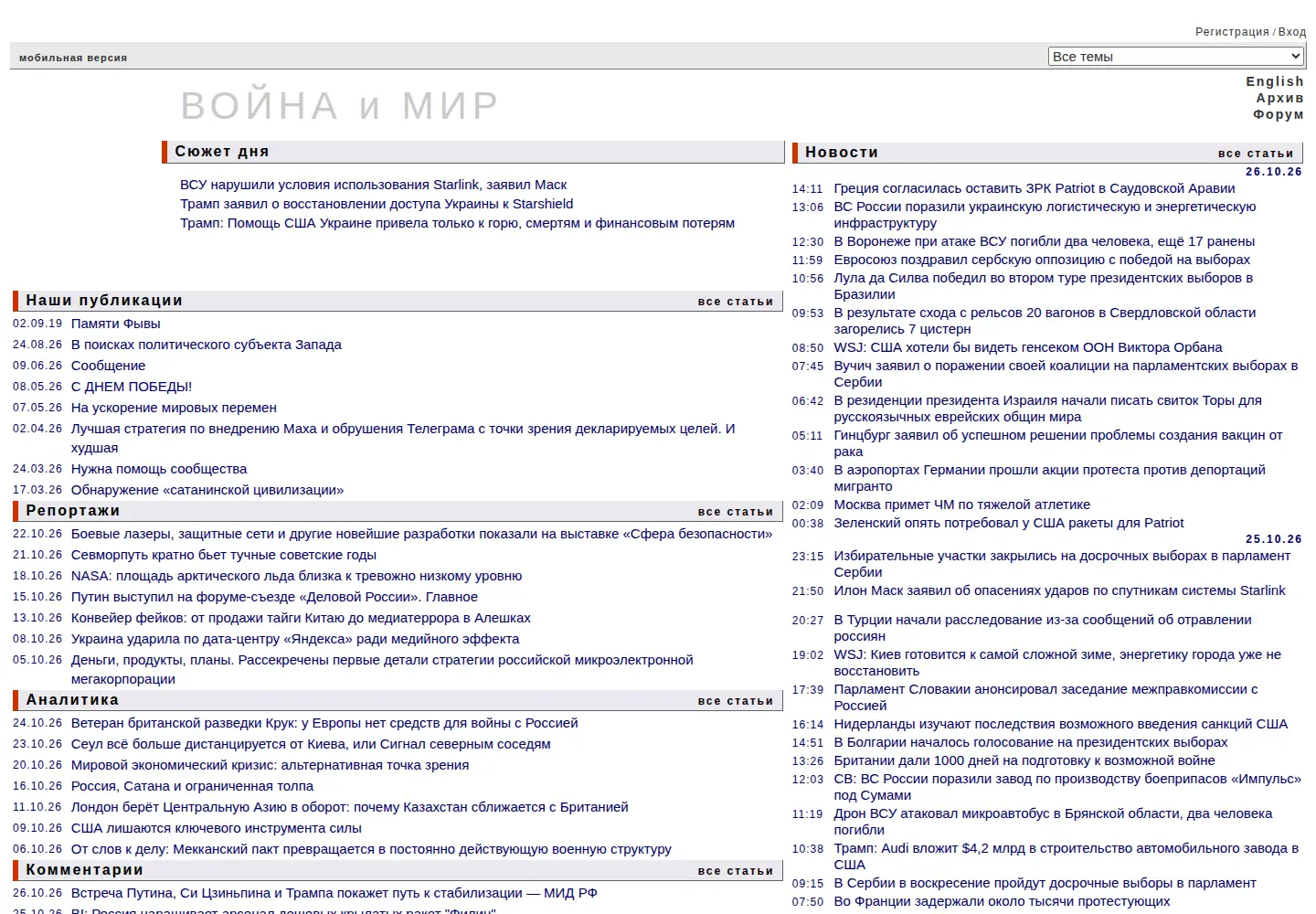Open 'все статьи' next to Аналитика
Viewport: 1316px width, 914px height.
point(736,701)
